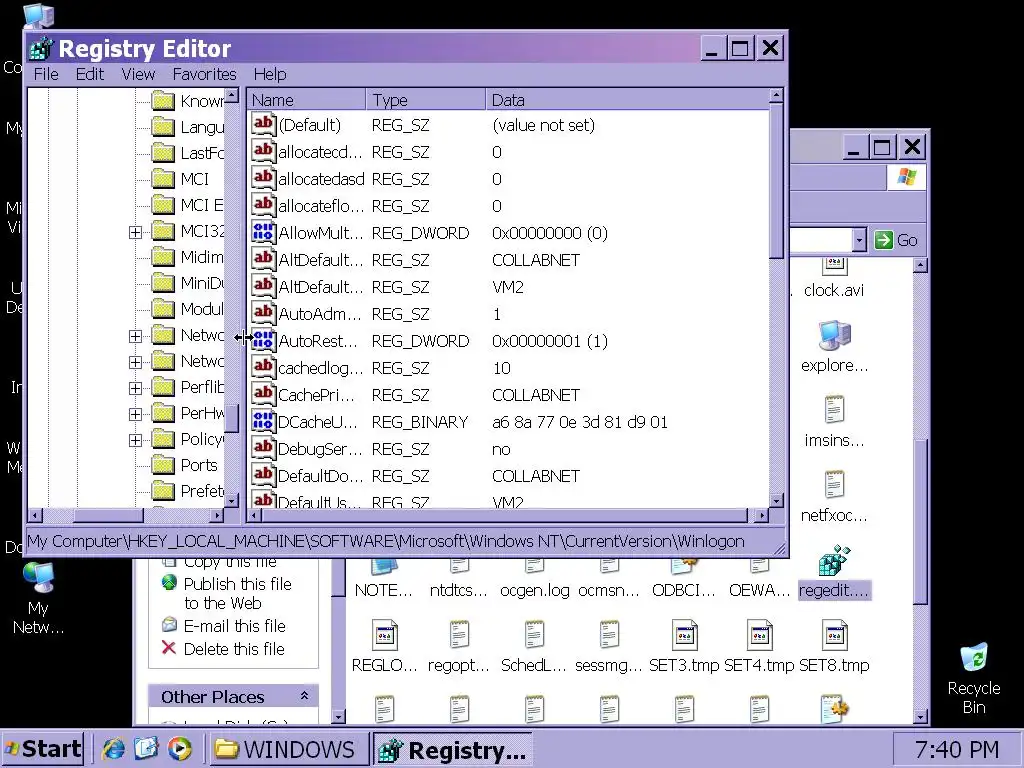Select the SET3.tmp file icon

(684, 635)
